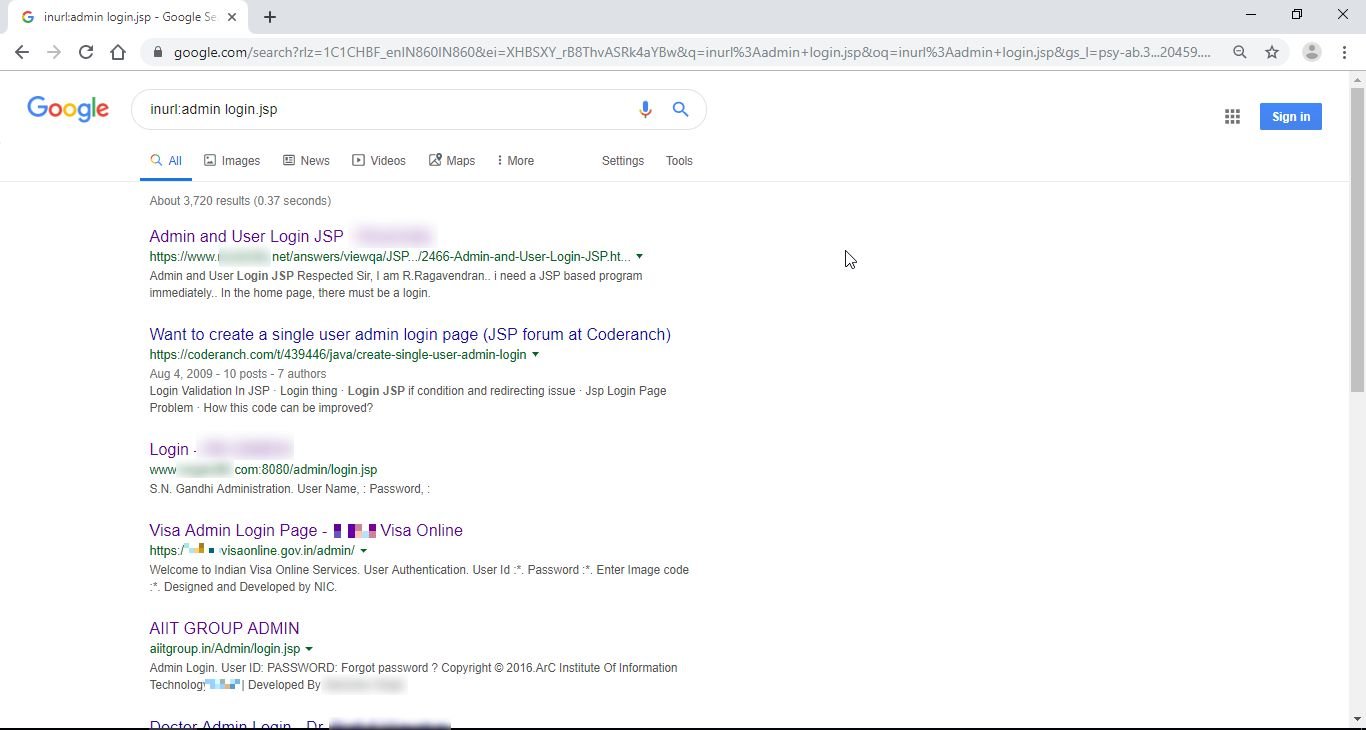Click the browser address bar URL

[692, 52]
